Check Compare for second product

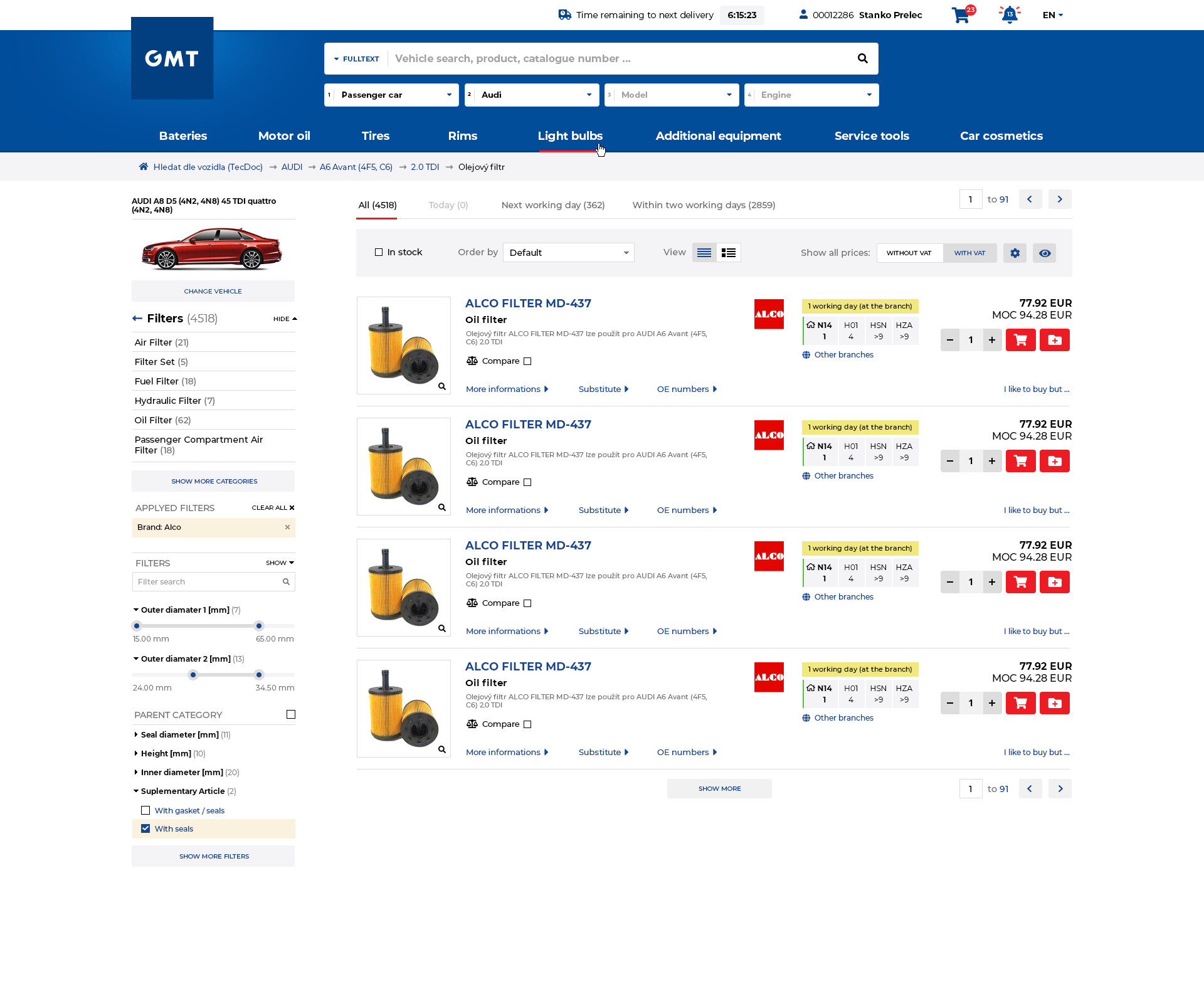tap(527, 482)
